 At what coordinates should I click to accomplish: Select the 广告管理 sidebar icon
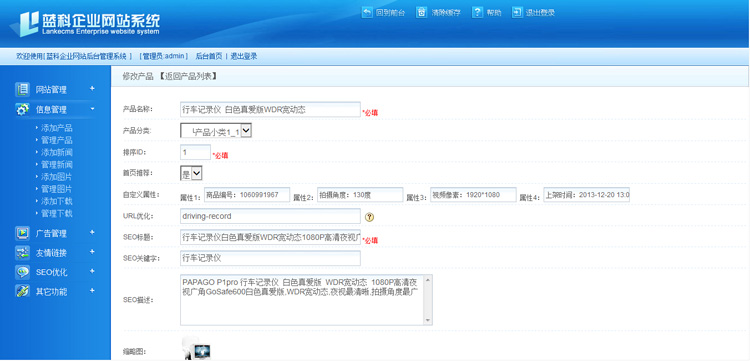[22, 233]
